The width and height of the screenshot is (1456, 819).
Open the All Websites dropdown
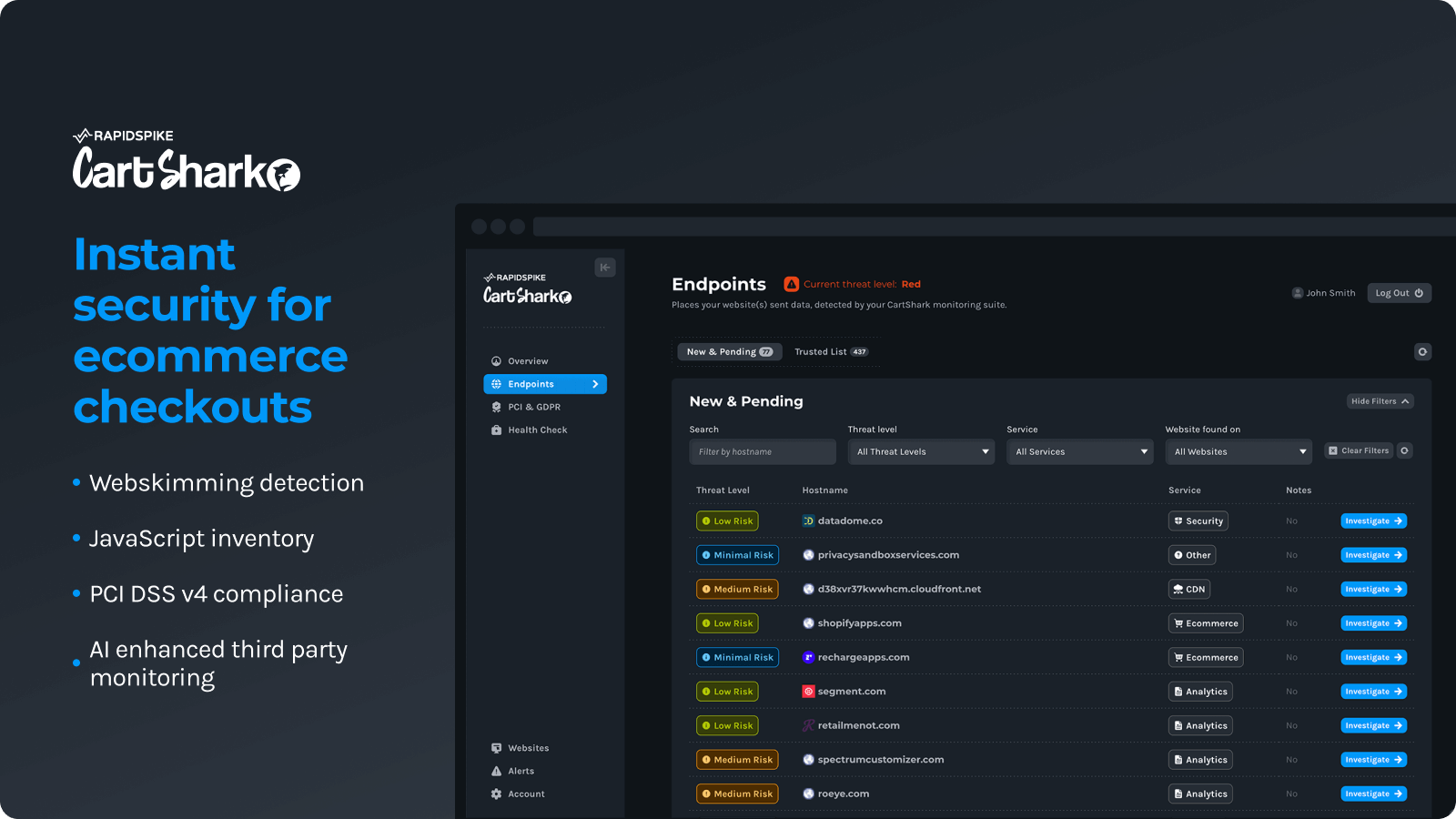(1239, 452)
